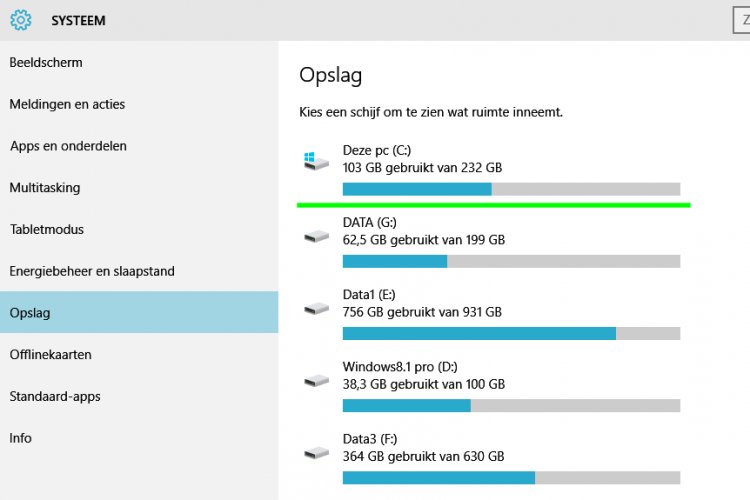Go to Meldingen en acties

coord(67,104)
